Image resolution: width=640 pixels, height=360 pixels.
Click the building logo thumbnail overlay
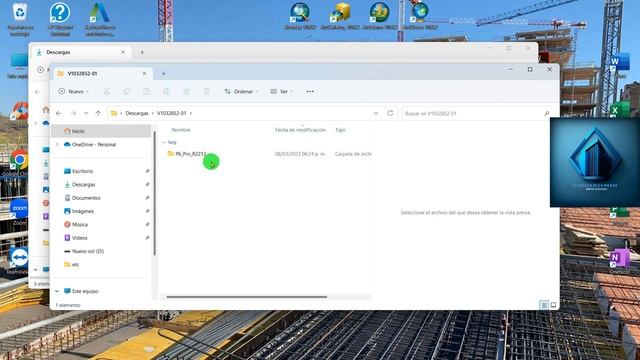pyautogui.click(x=595, y=162)
